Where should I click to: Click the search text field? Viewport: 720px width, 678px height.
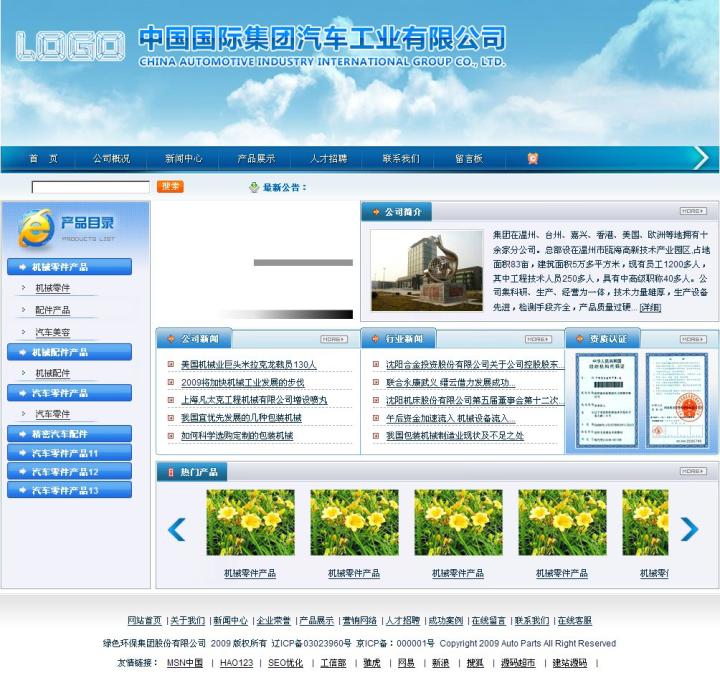click(90, 187)
